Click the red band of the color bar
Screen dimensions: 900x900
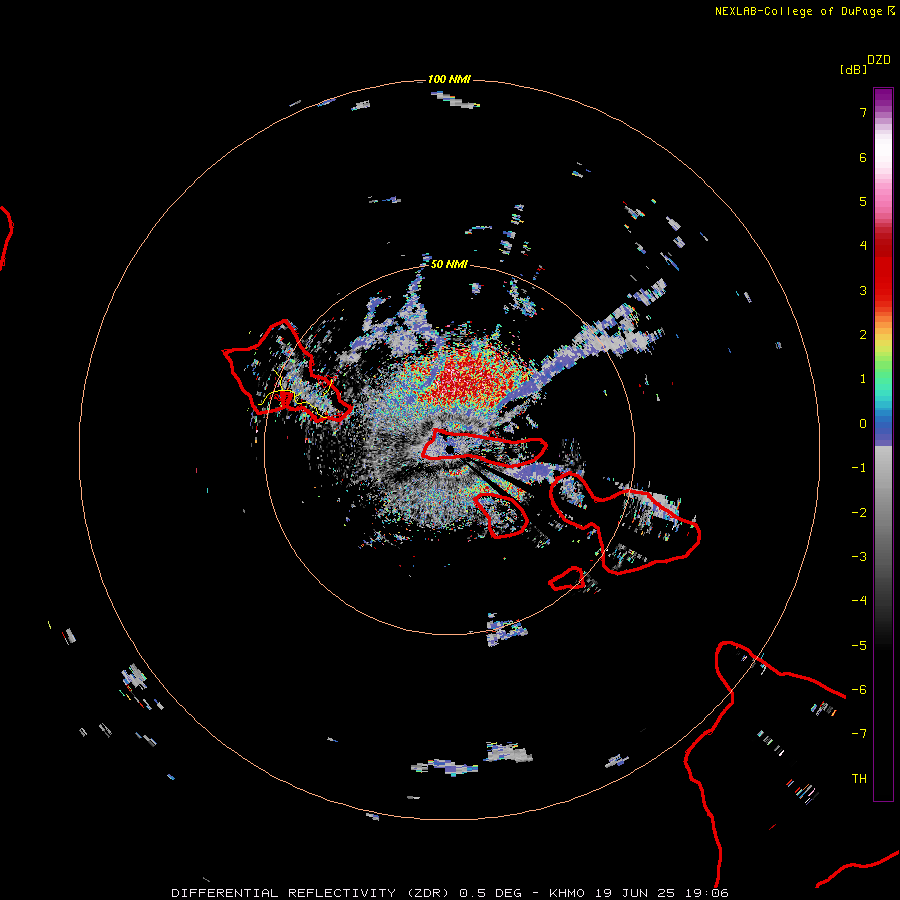tap(883, 267)
